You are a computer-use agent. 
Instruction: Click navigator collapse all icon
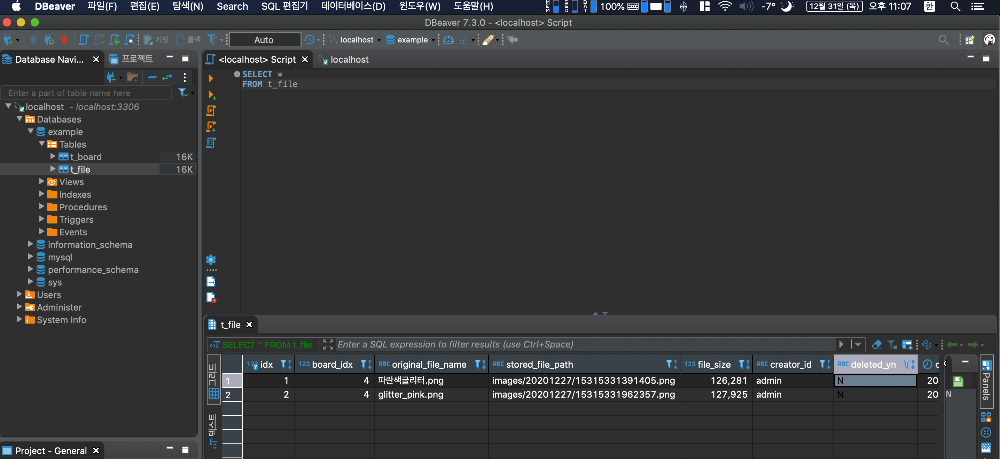(x=152, y=77)
